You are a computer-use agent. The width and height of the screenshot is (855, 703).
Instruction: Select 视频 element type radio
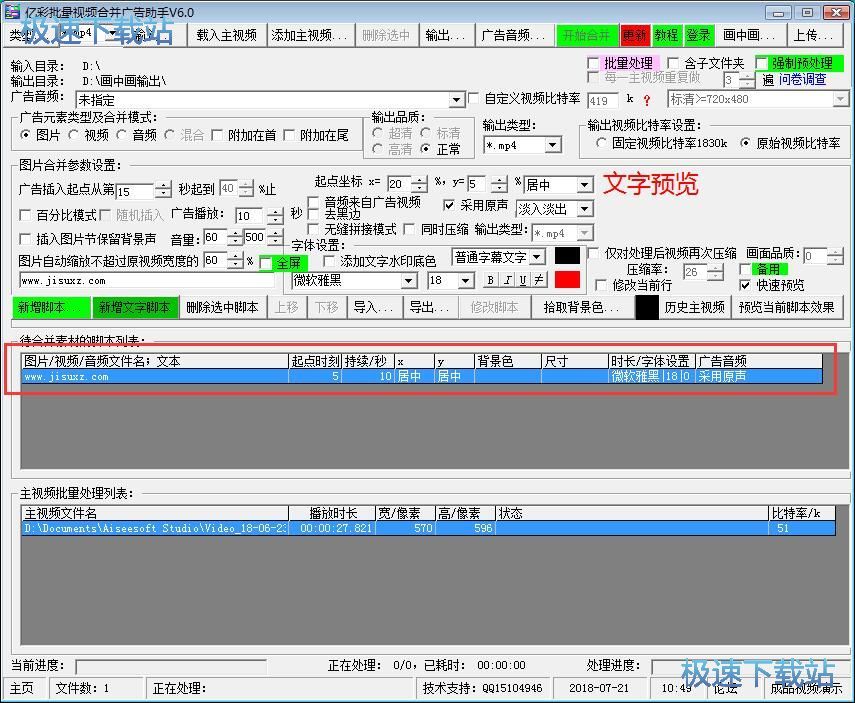[73, 135]
